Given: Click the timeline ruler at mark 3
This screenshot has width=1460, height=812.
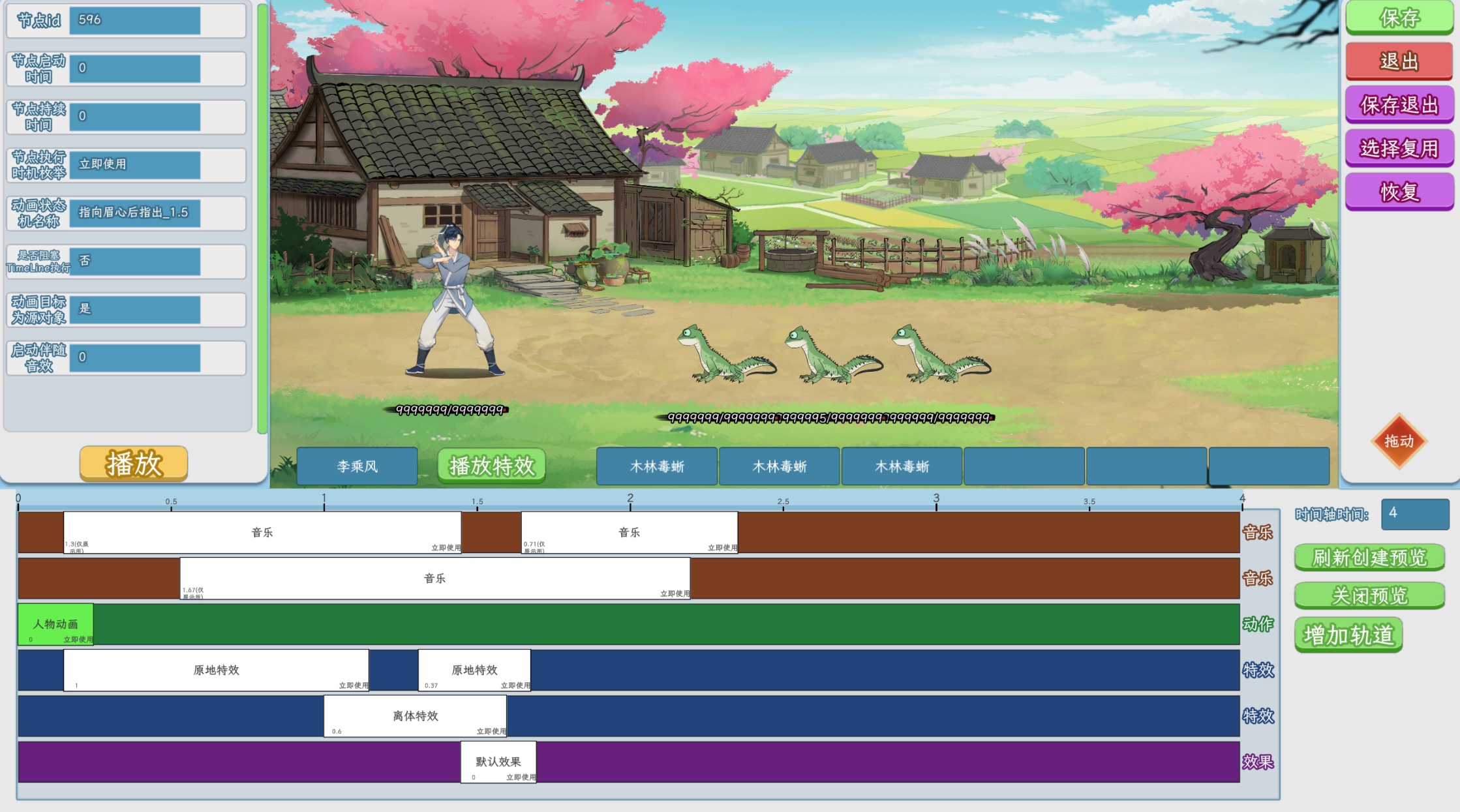Looking at the screenshot, I should coord(936,500).
